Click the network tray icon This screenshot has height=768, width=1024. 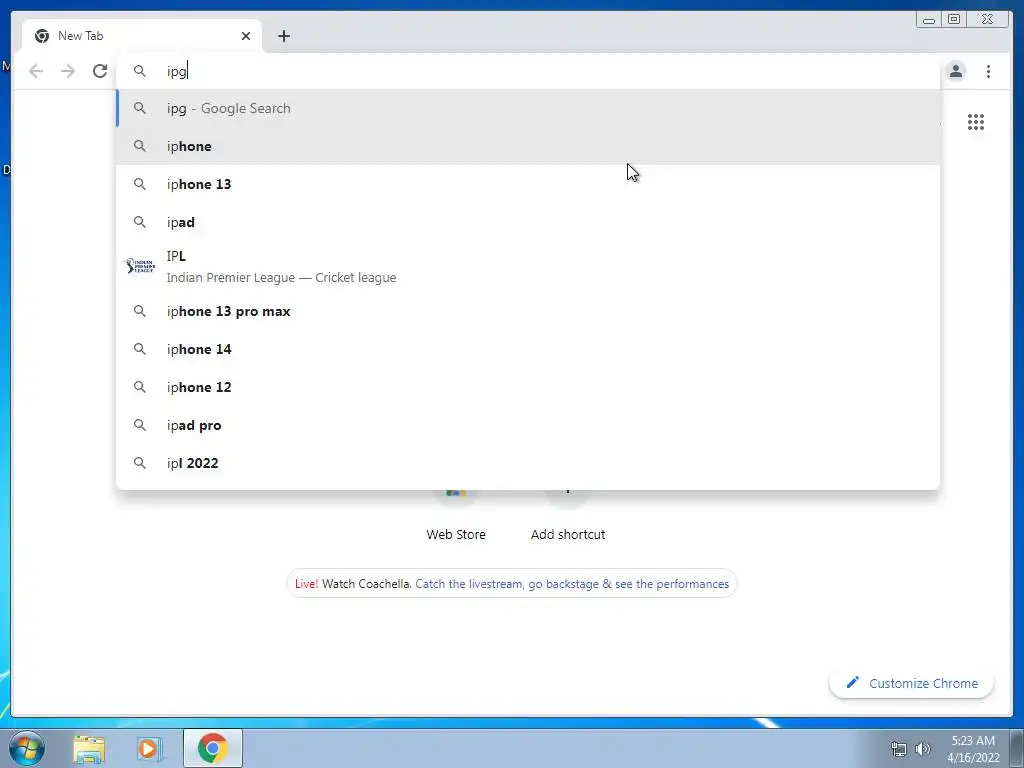[x=899, y=749]
